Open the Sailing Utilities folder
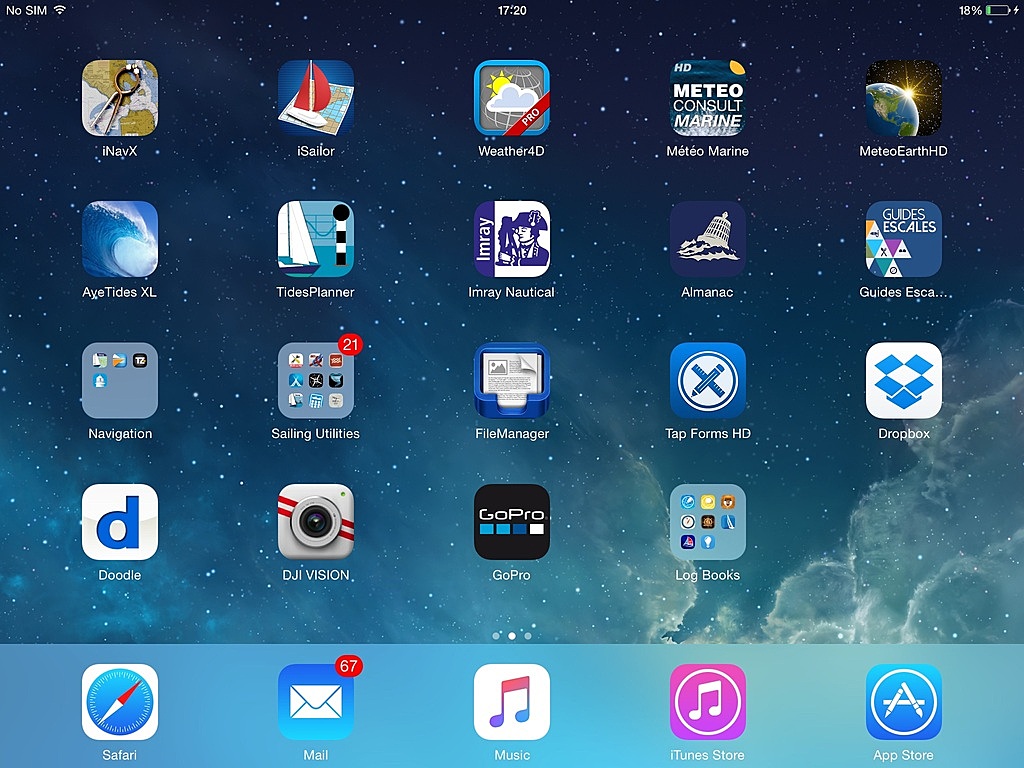This screenshot has height=768, width=1024. (315, 381)
